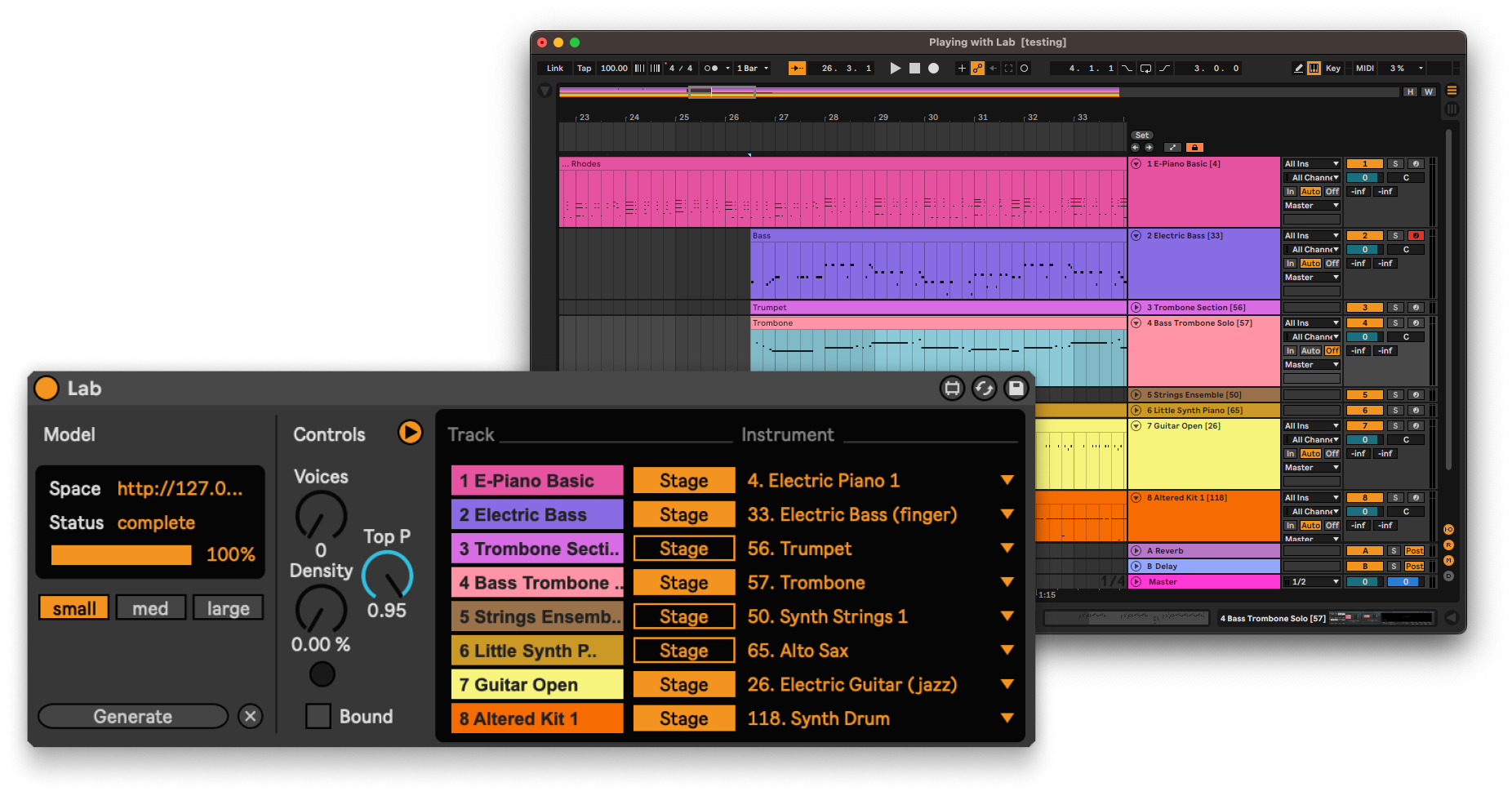
Task: Open Synth Drum instrument dropdown
Action: coord(1007,718)
